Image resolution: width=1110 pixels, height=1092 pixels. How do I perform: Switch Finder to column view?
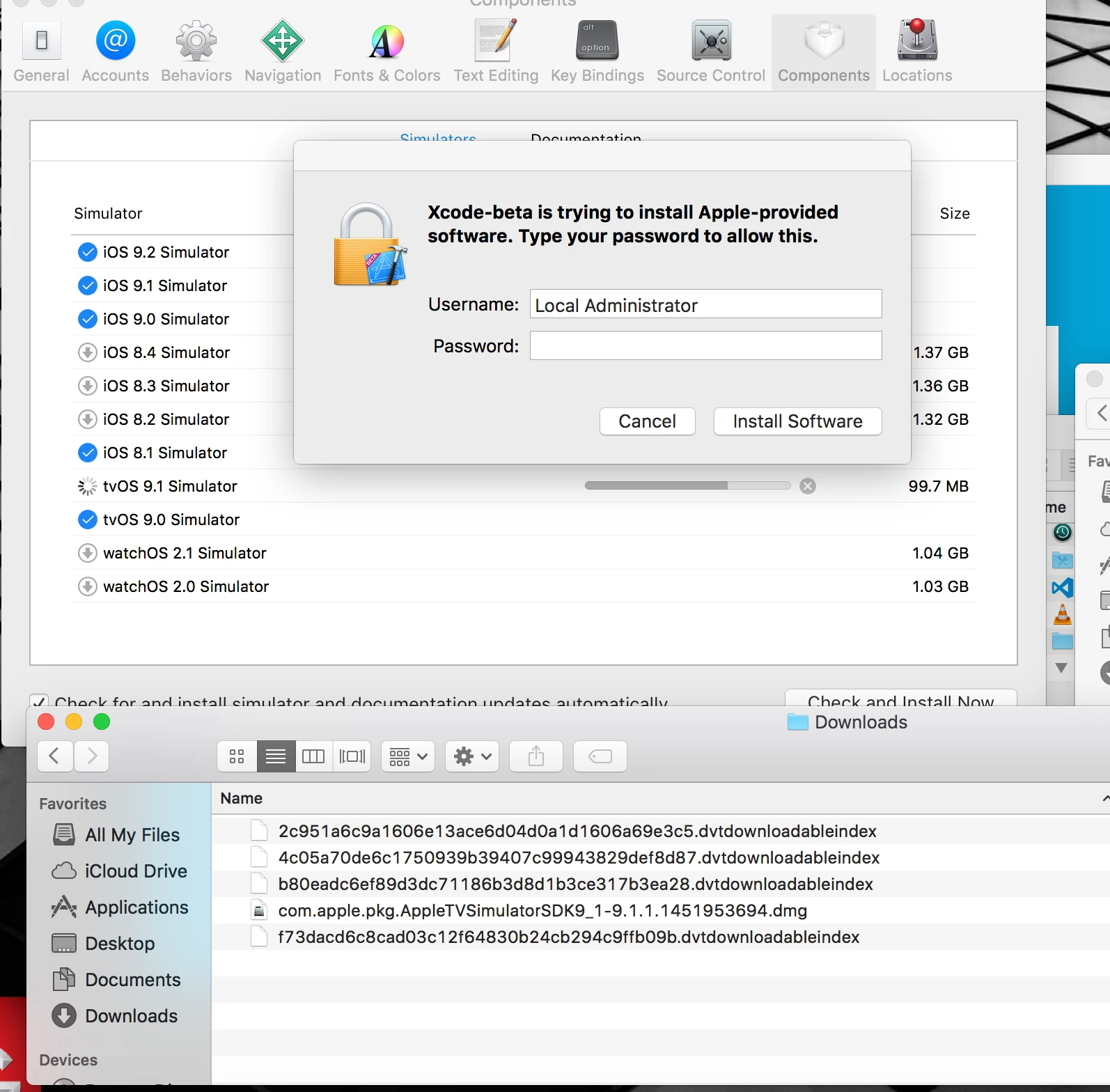pos(313,756)
